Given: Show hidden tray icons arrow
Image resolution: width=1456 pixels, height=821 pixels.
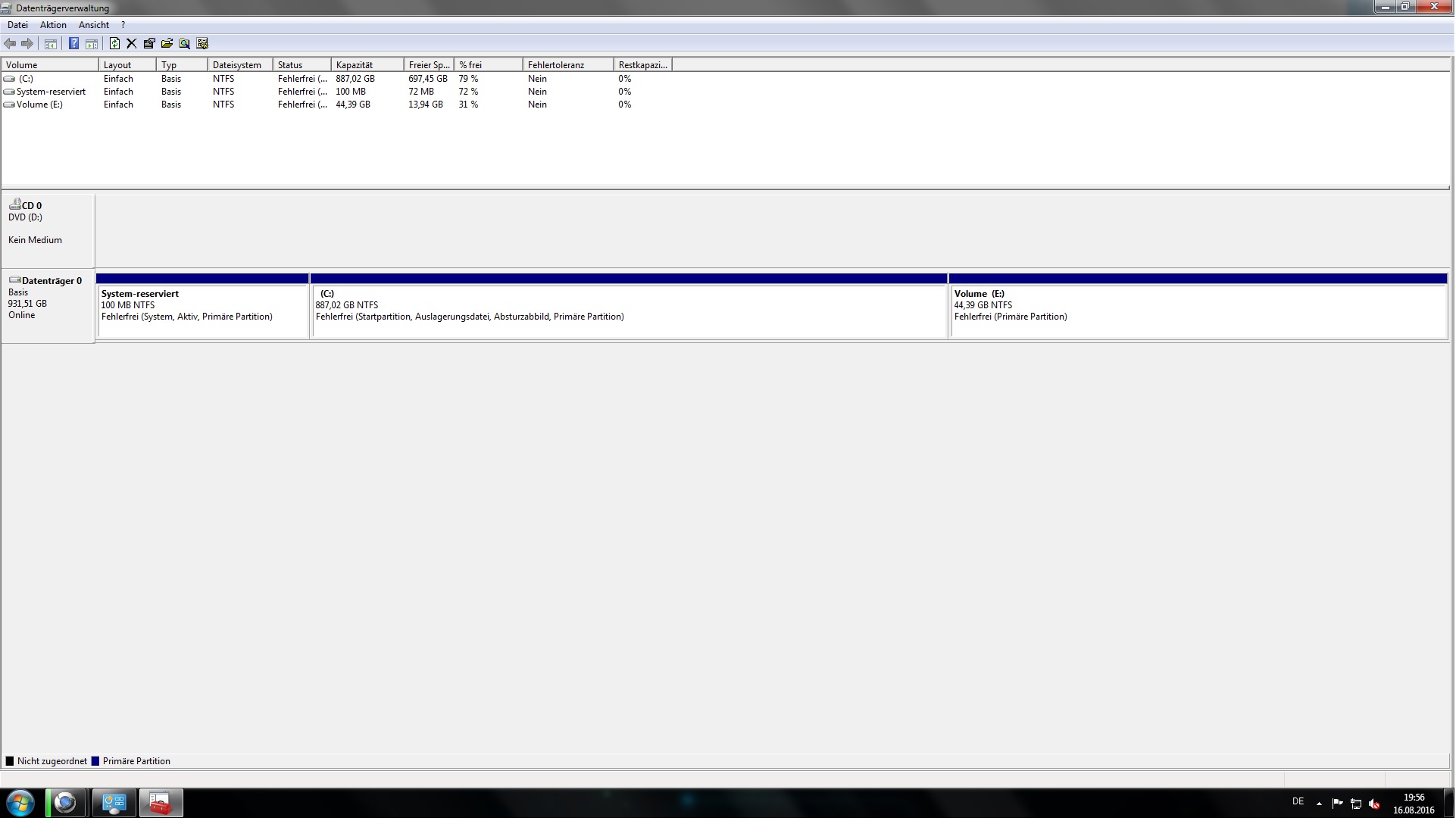Looking at the screenshot, I should [x=1319, y=804].
